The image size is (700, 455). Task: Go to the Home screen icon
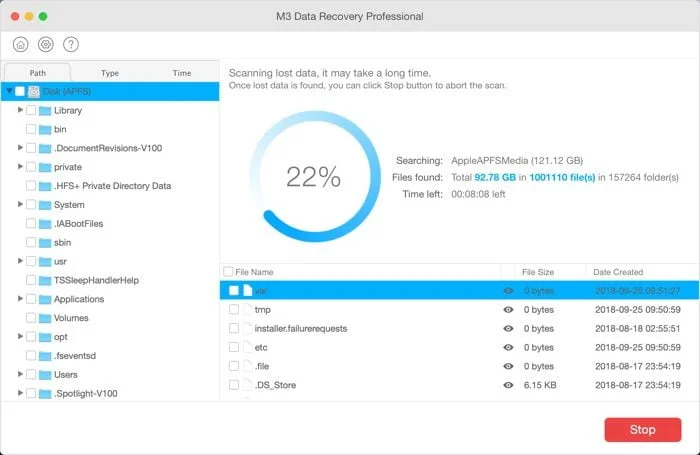(21, 44)
